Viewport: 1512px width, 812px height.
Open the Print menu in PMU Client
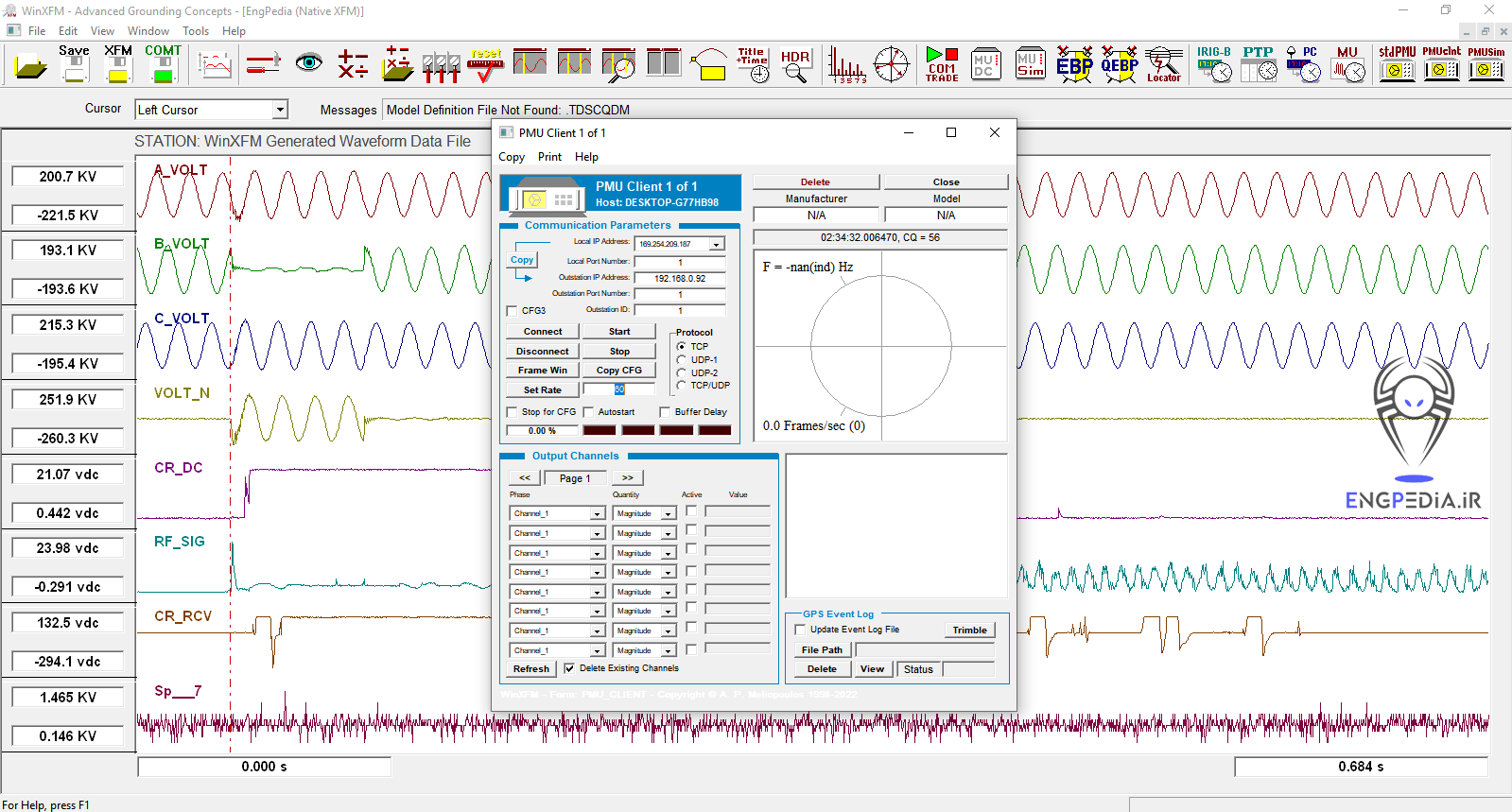[549, 157]
